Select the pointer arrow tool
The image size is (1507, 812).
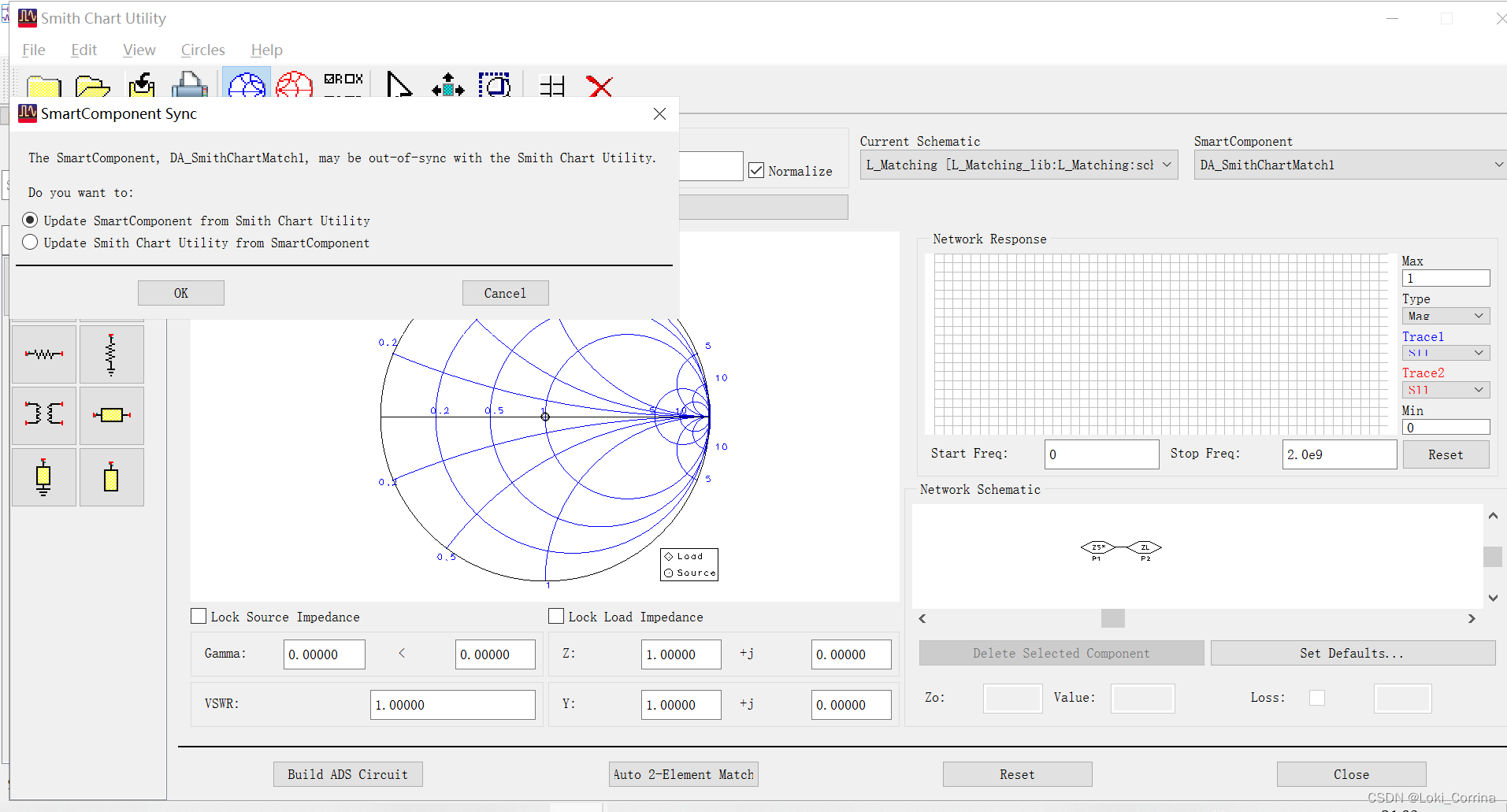399,83
